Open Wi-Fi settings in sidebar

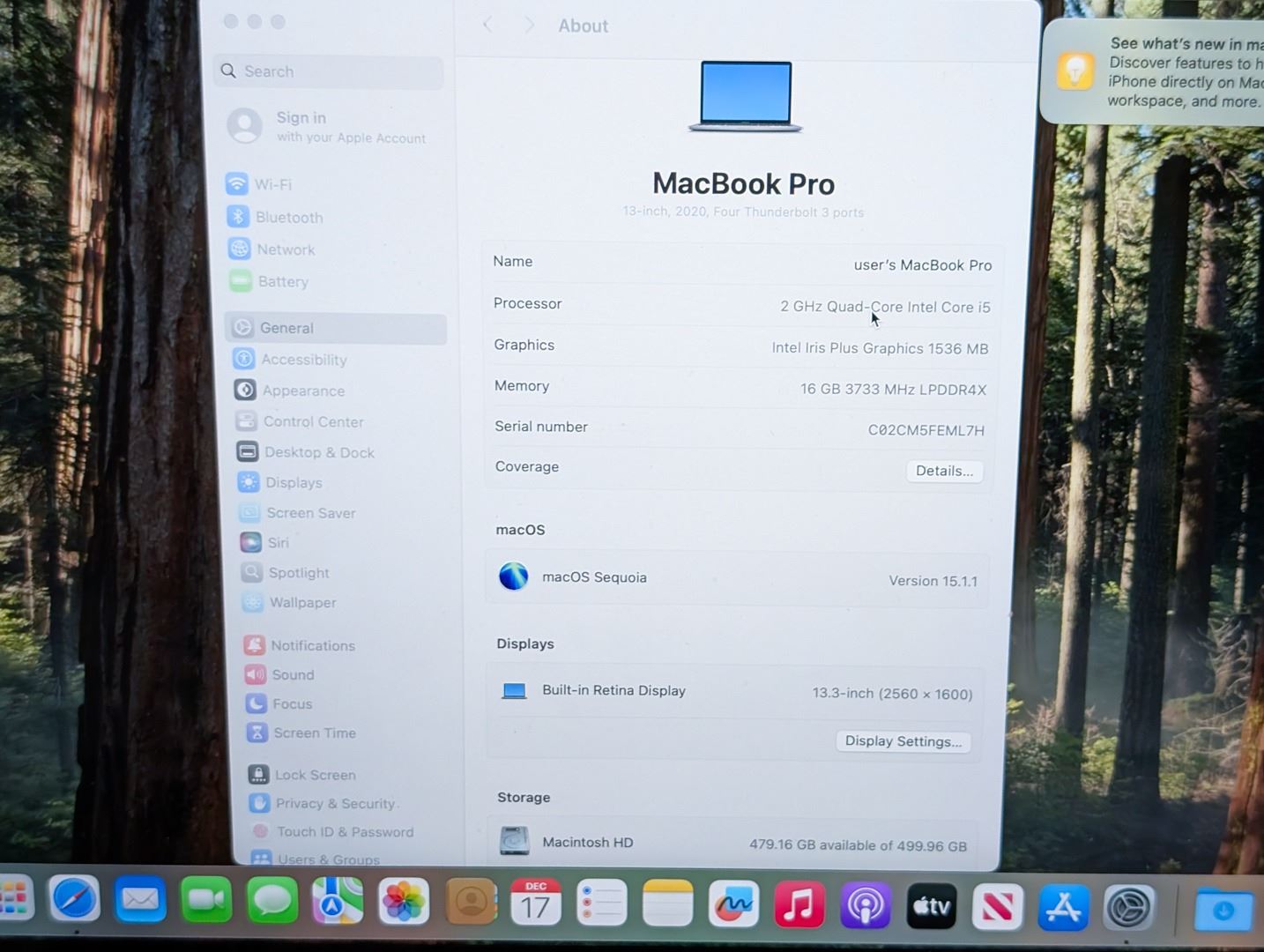(272, 184)
